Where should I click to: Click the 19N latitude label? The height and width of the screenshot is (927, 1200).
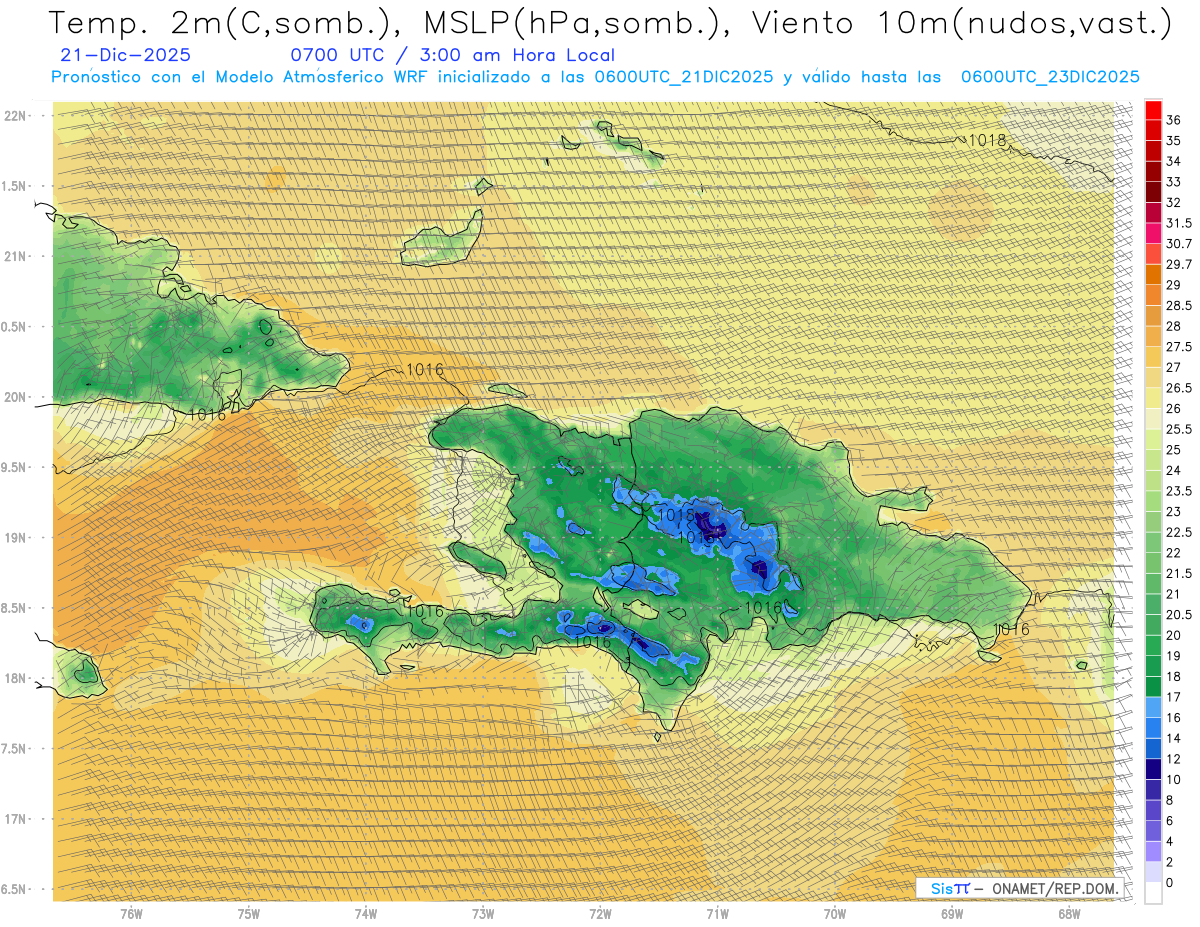(15, 538)
